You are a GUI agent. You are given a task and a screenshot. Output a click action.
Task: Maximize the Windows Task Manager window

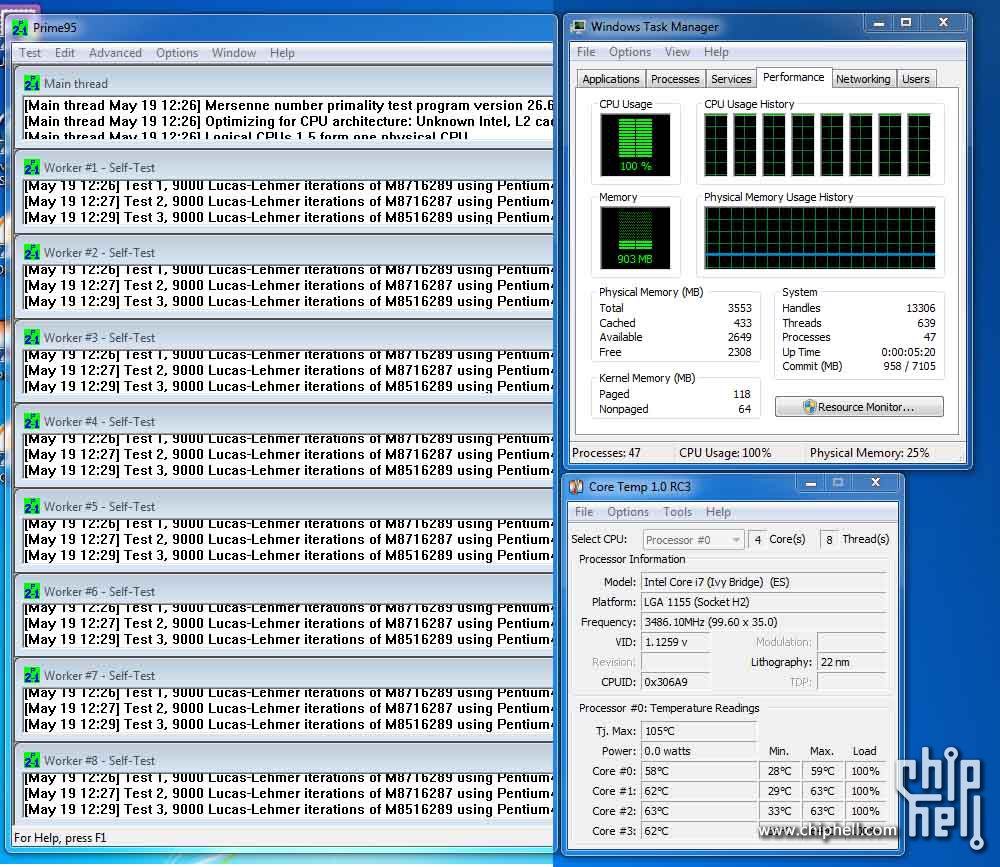click(x=906, y=23)
